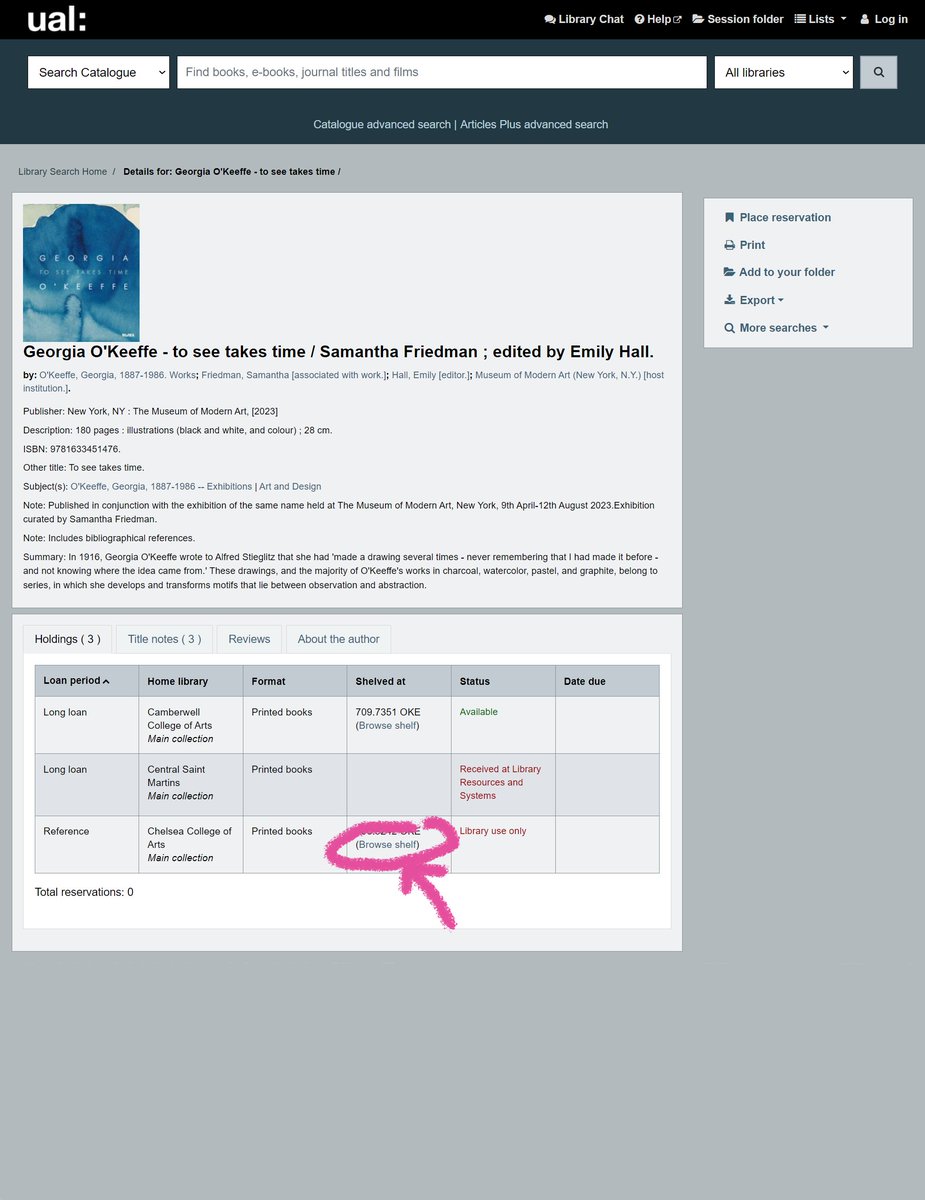Screen dimensions: 925x1200
Task: Open the All libraries dropdown
Action: [x=783, y=72]
